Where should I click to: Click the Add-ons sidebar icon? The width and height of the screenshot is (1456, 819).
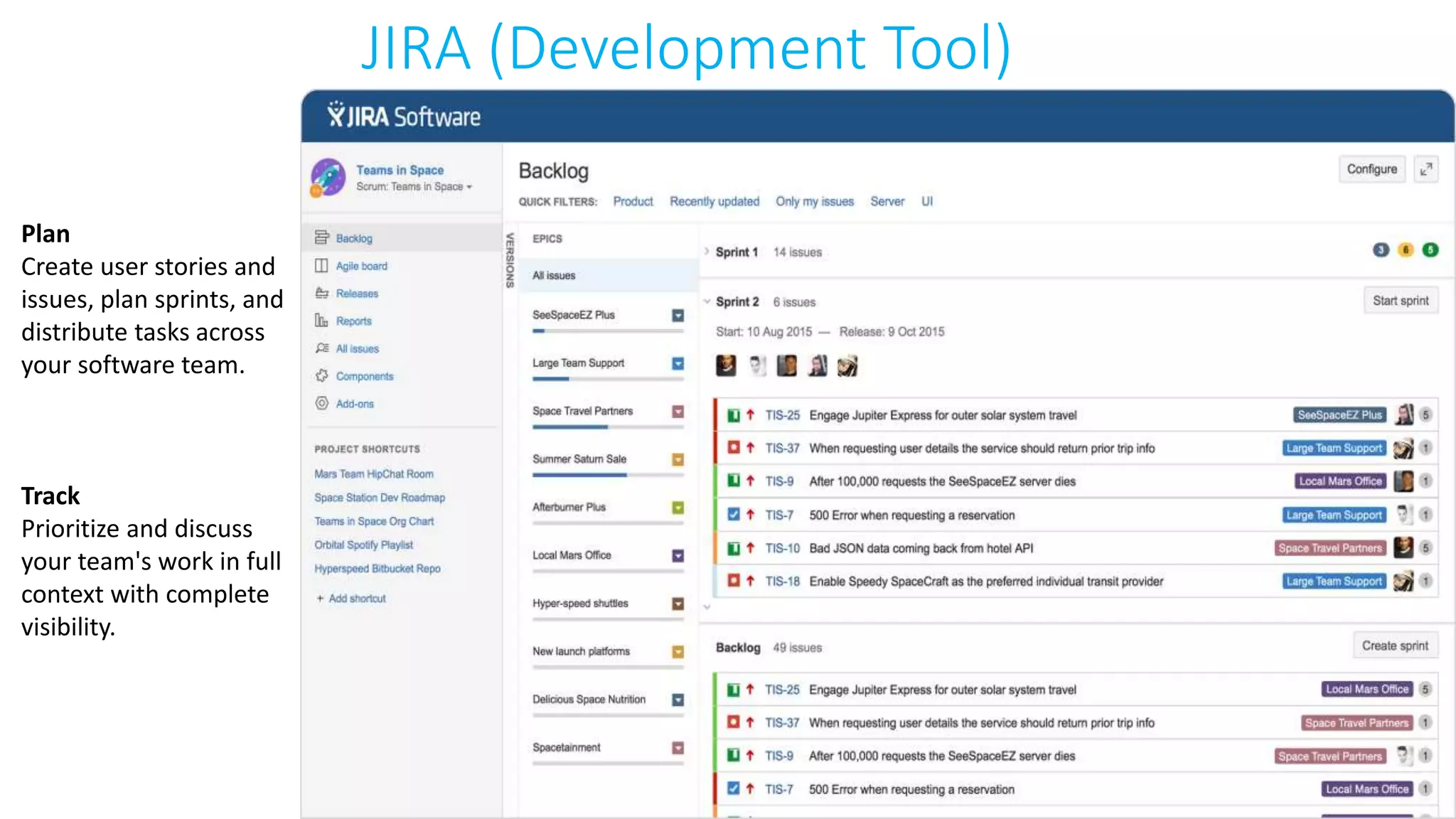point(322,403)
